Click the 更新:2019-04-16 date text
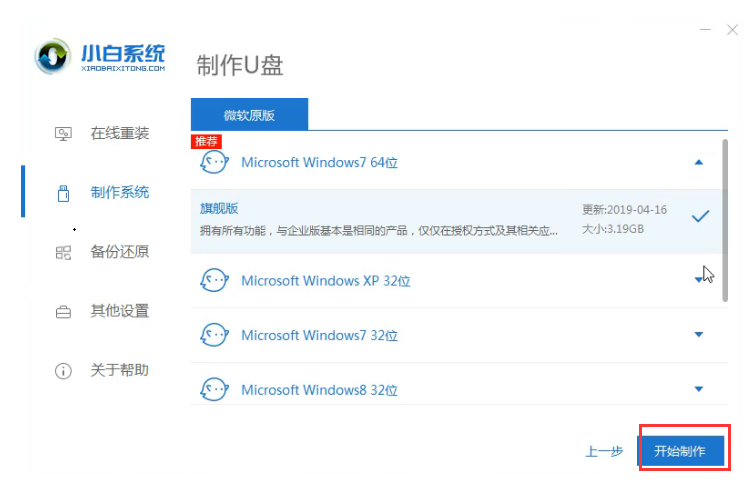Image resolution: width=751 pixels, height=484 pixels. point(625,210)
